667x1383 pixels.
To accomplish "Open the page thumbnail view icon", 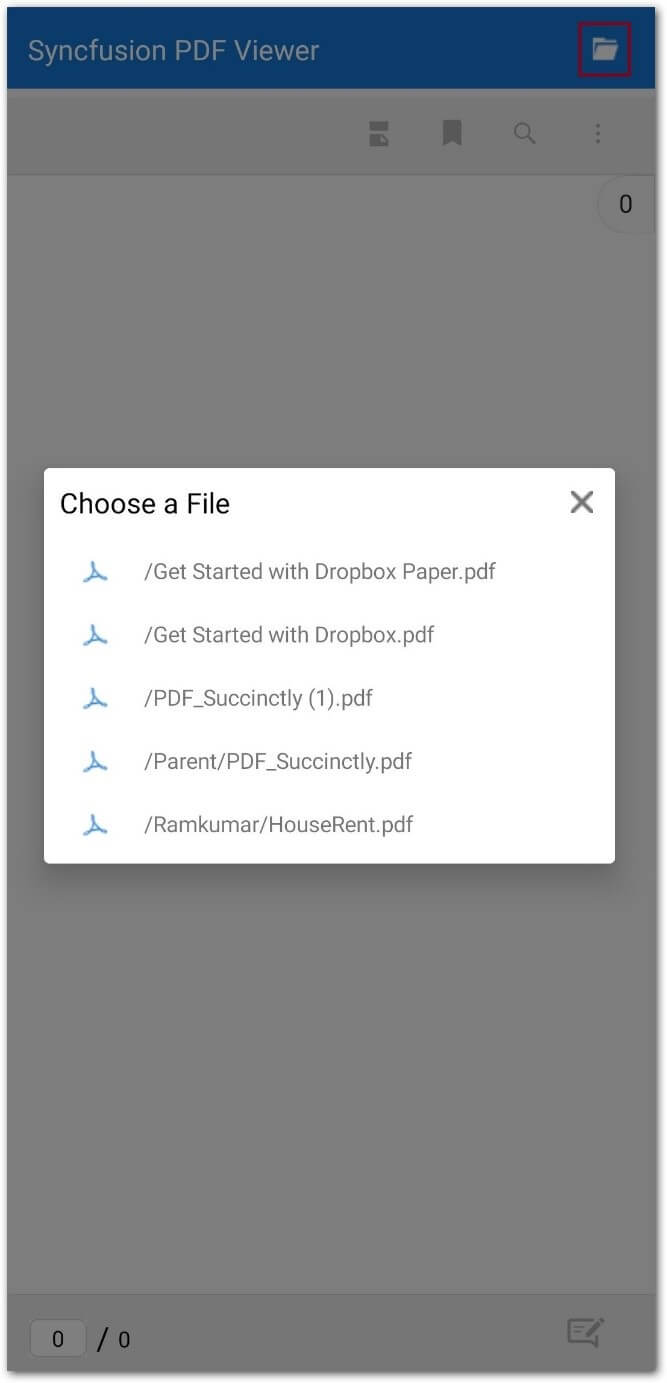I will point(378,133).
